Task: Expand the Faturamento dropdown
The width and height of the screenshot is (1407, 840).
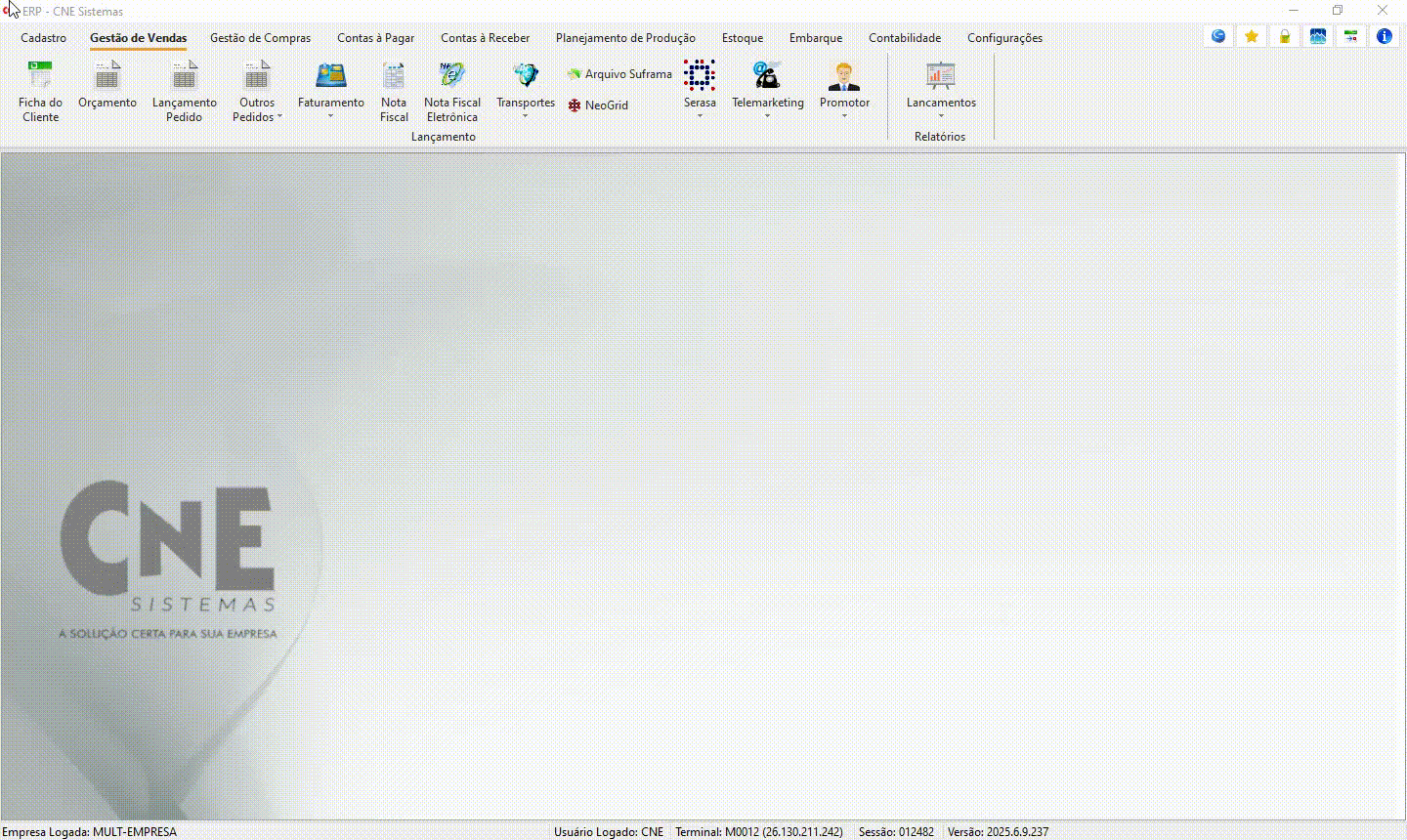Action: coord(330,116)
